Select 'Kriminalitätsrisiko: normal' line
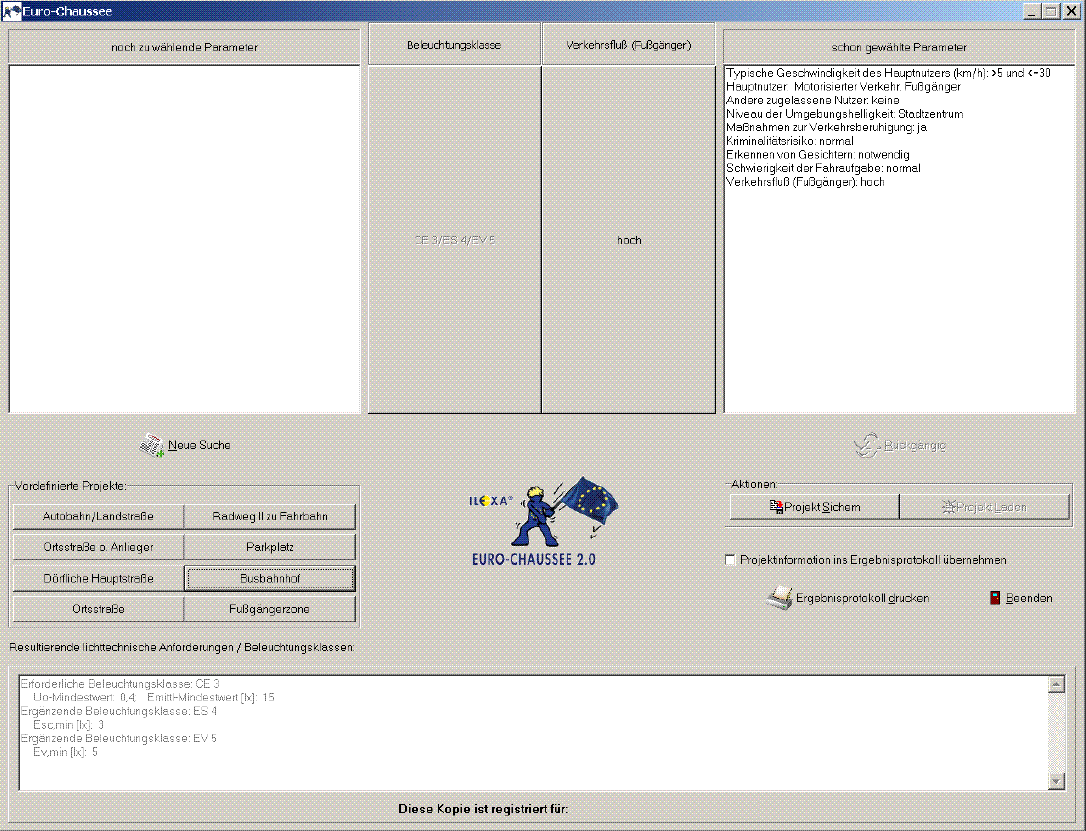 pyautogui.click(x=790, y=141)
